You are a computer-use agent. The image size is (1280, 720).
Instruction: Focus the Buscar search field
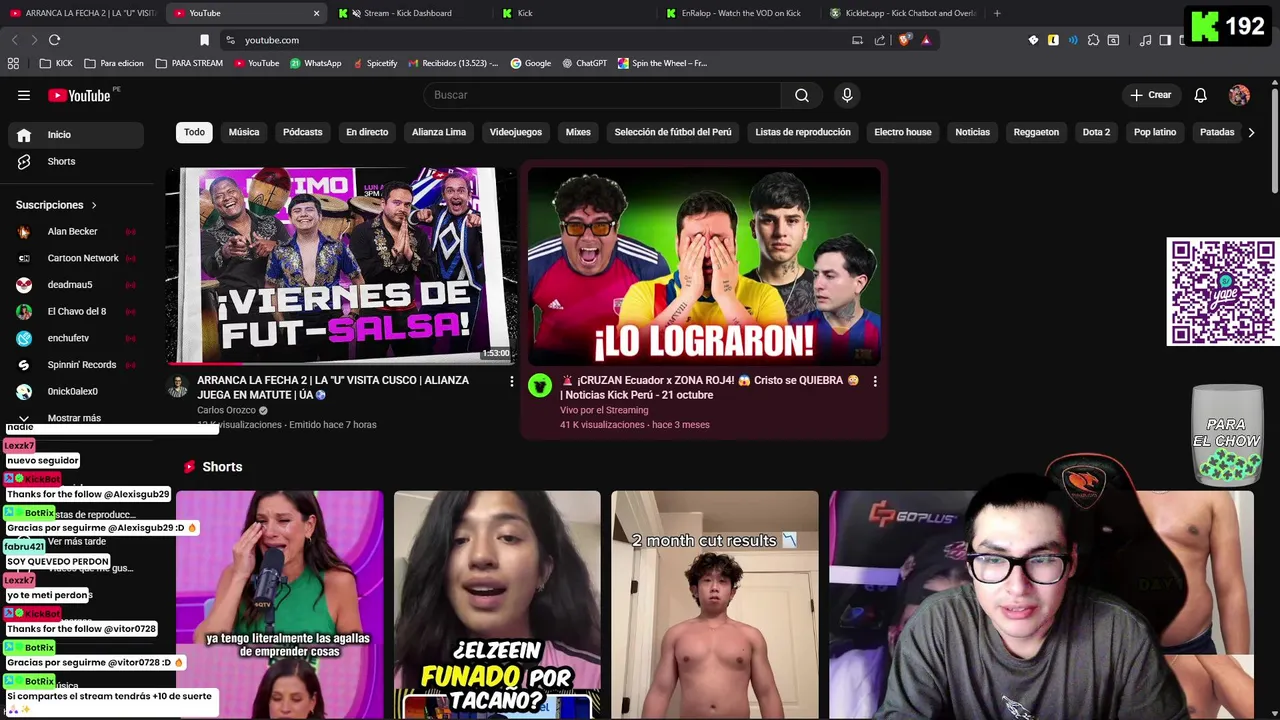click(x=603, y=95)
